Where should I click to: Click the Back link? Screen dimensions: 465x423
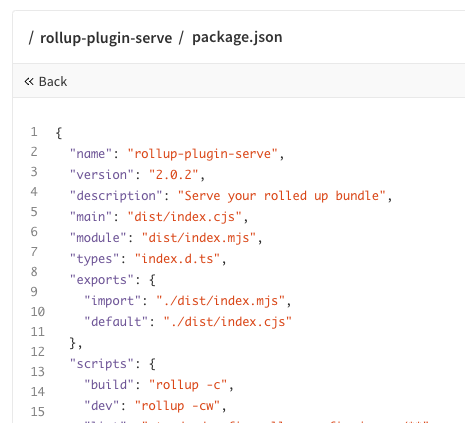pos(46,82)
